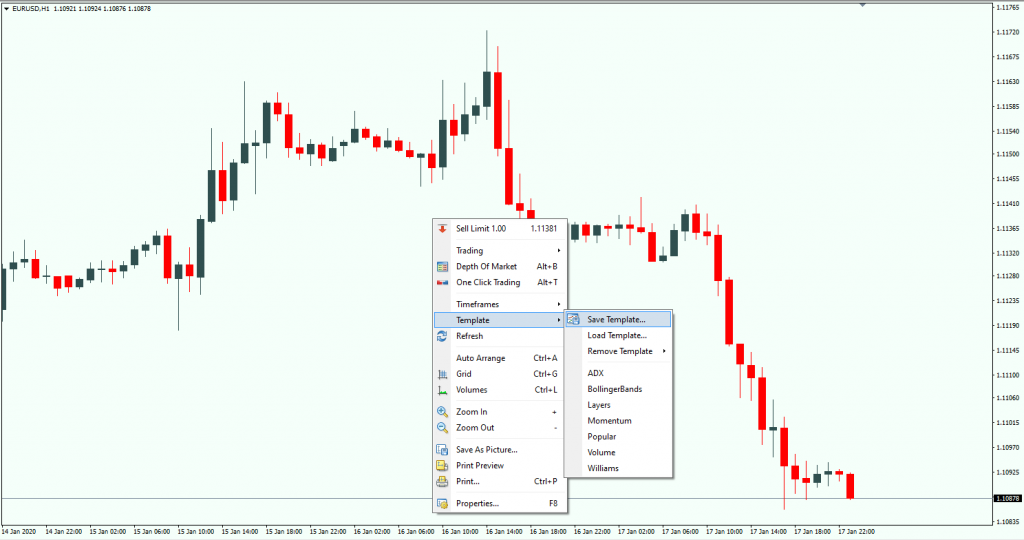Apply the BollingerBands template
The width and height of the screenshot is (1024, 540).
coord(614,389)
